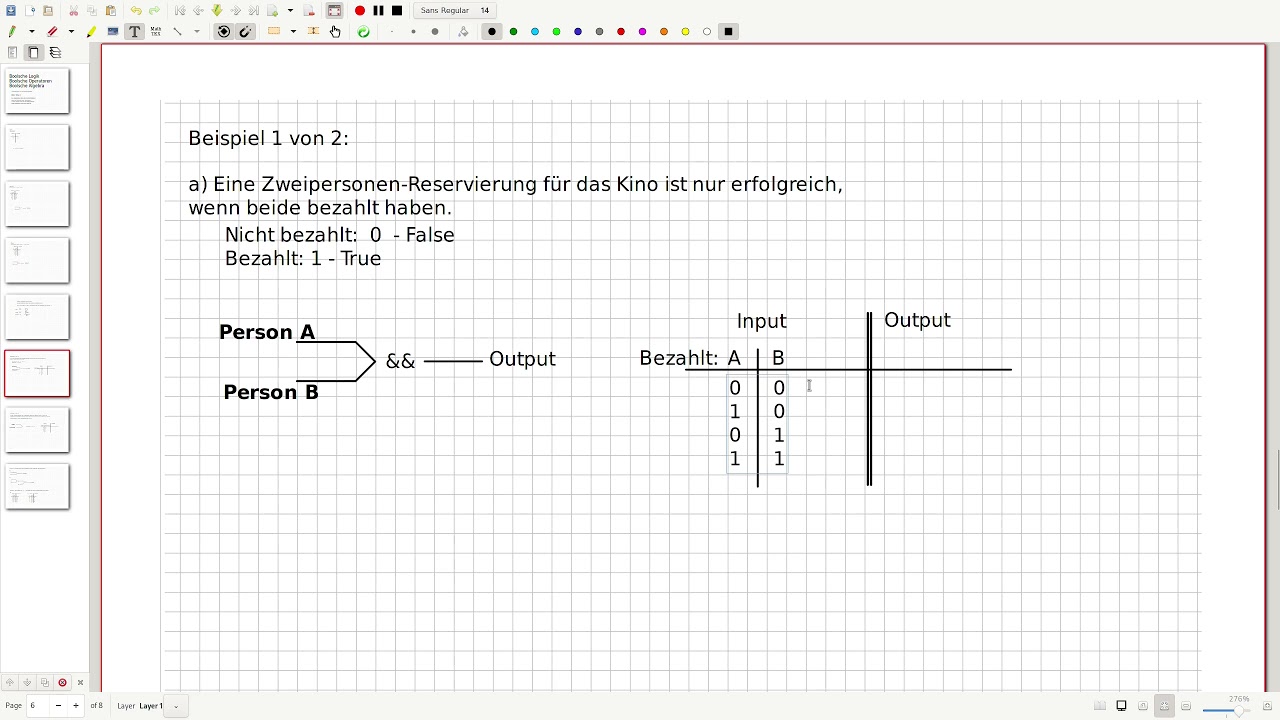Screen dimensions: 1280x720
Task: Increase page number with plus
Action: [x=75, y=706]
